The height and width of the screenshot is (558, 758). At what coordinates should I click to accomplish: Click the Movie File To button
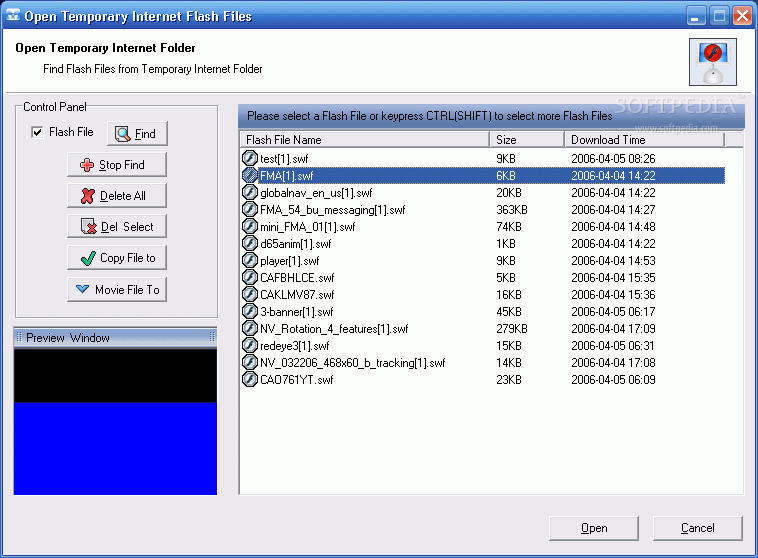(117, 290)
